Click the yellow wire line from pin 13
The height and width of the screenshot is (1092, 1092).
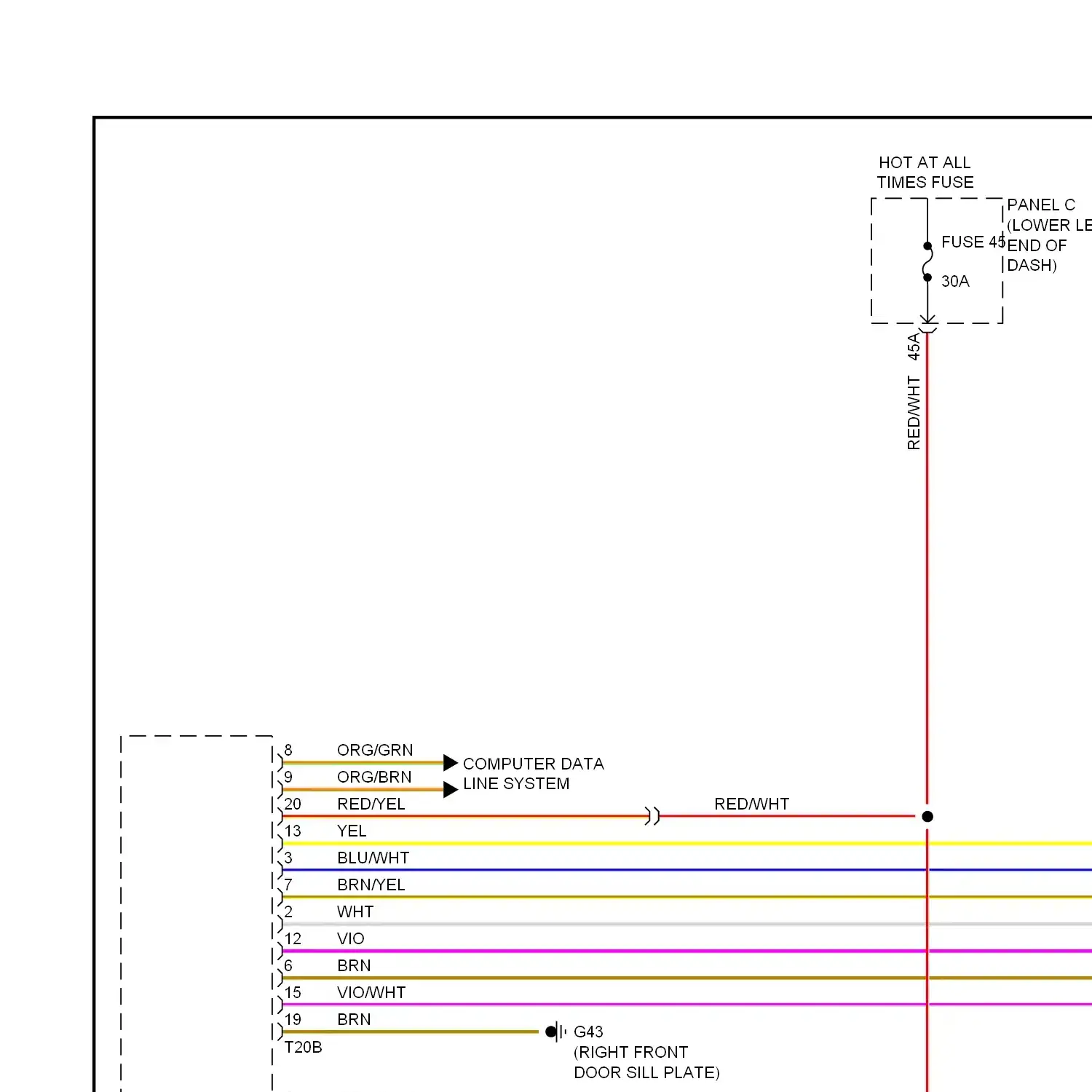click(x=687, y=843)
